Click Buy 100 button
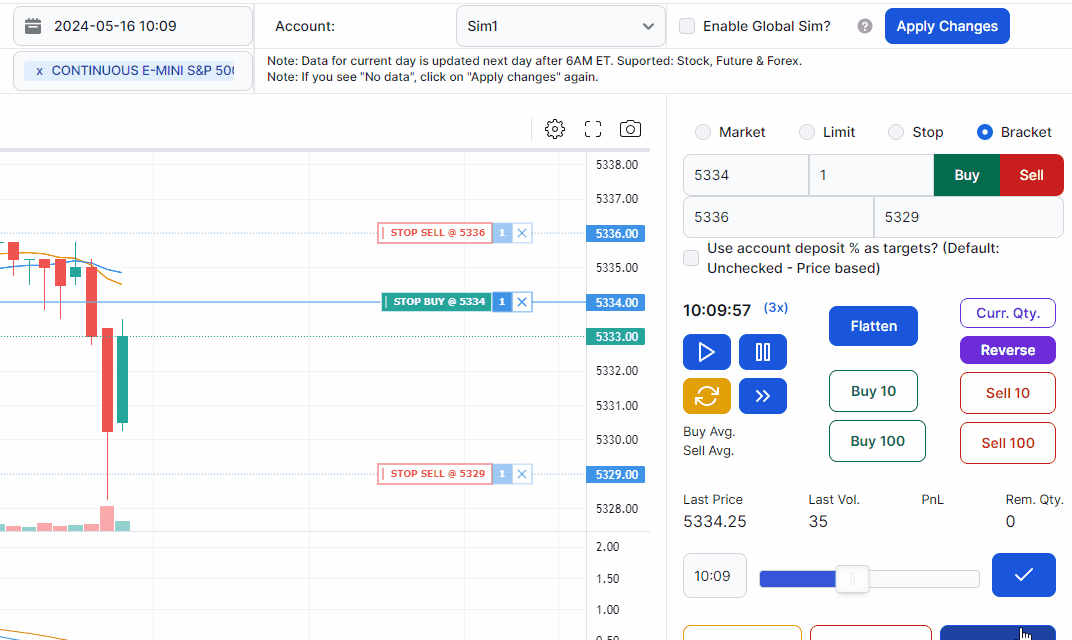 pos(877,442)
